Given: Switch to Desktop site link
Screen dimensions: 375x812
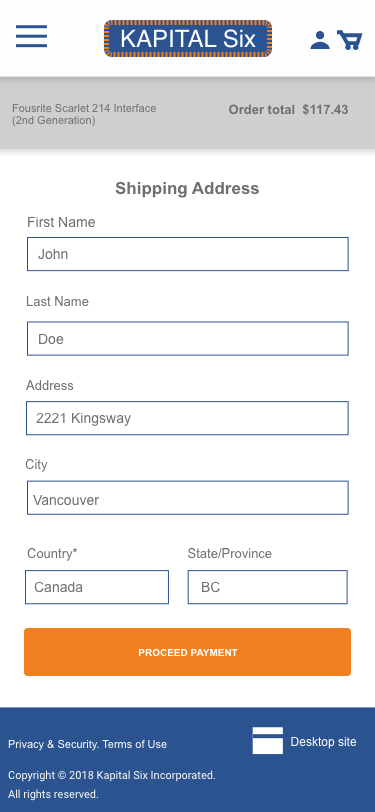Looking at the screenshot, I should click(323, 742).
